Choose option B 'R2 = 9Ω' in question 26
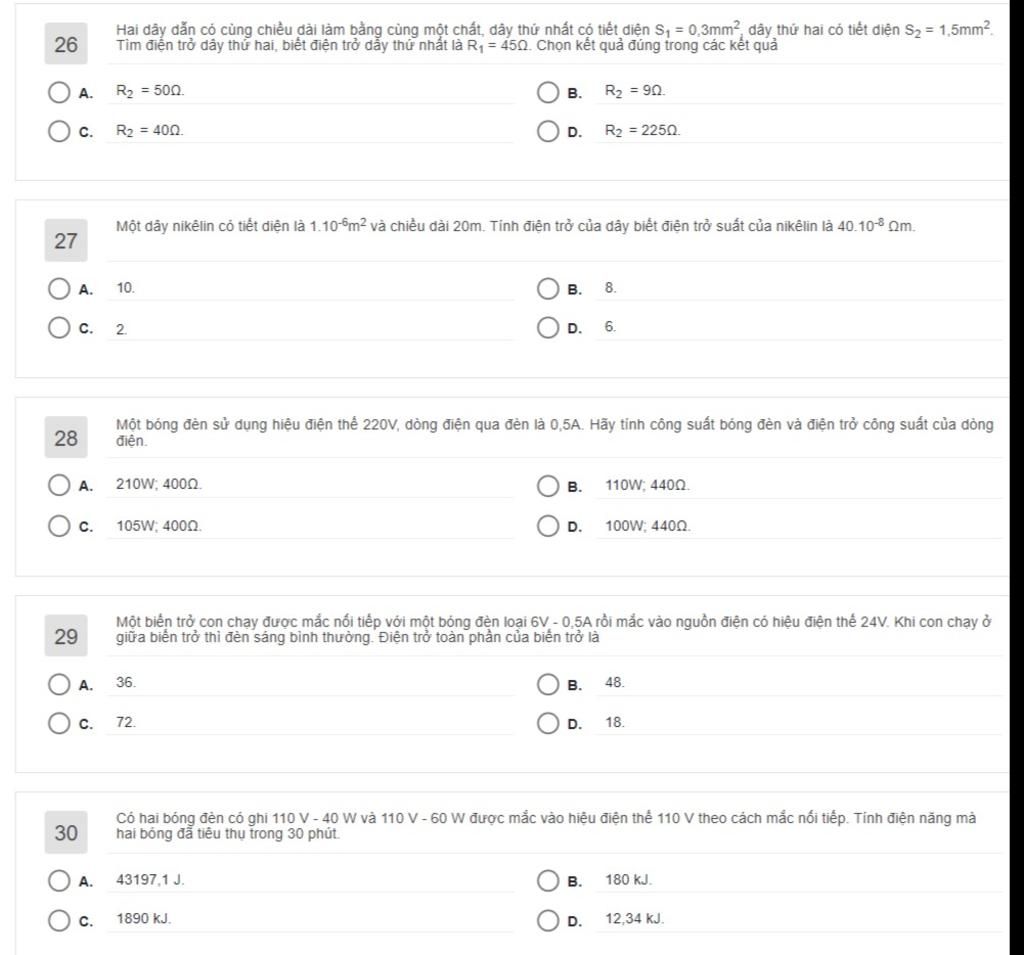 548,93
